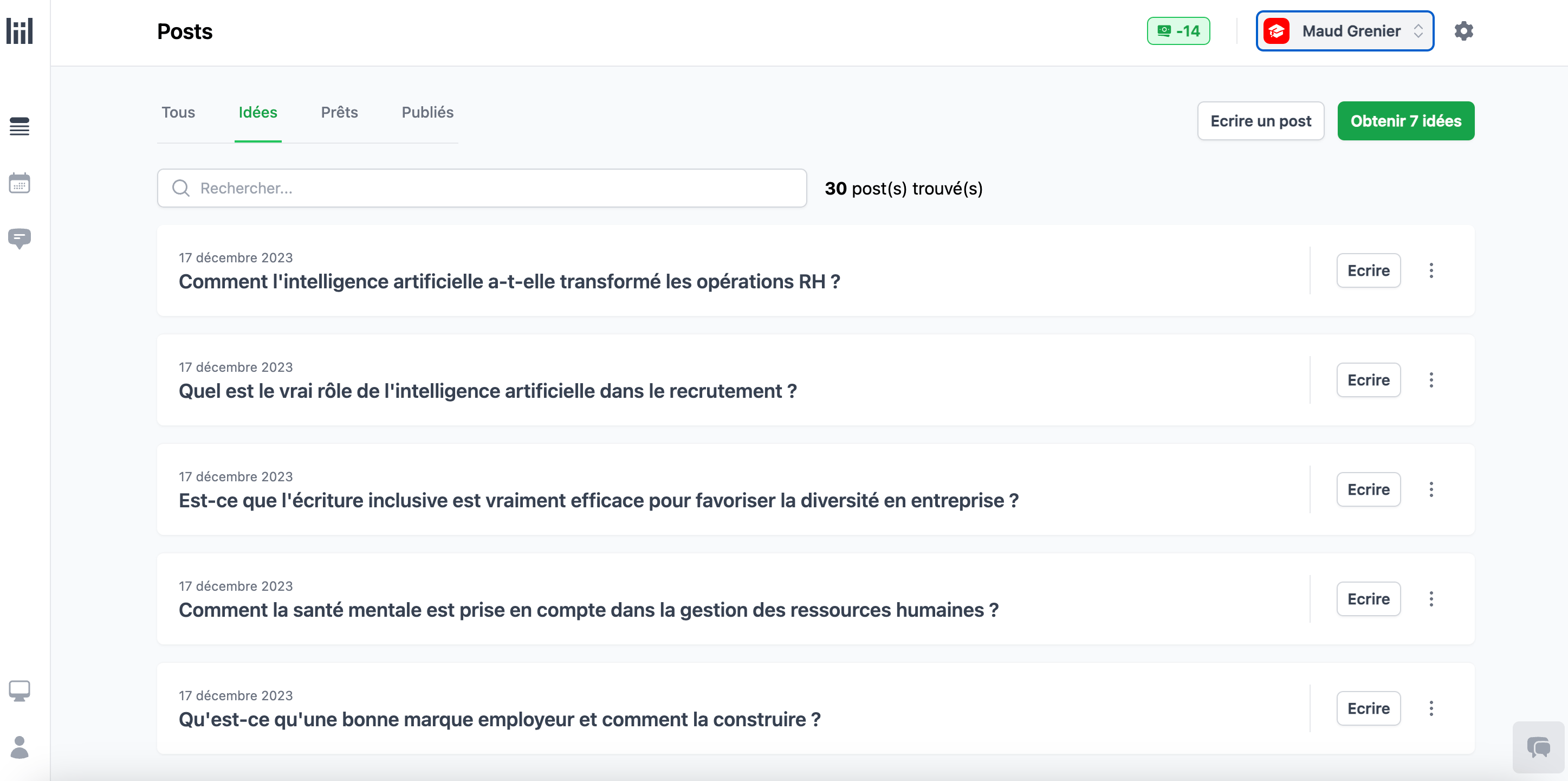Open idea about la santé mentale
This screenshot has height=781, width=1568.
(588, 611)
